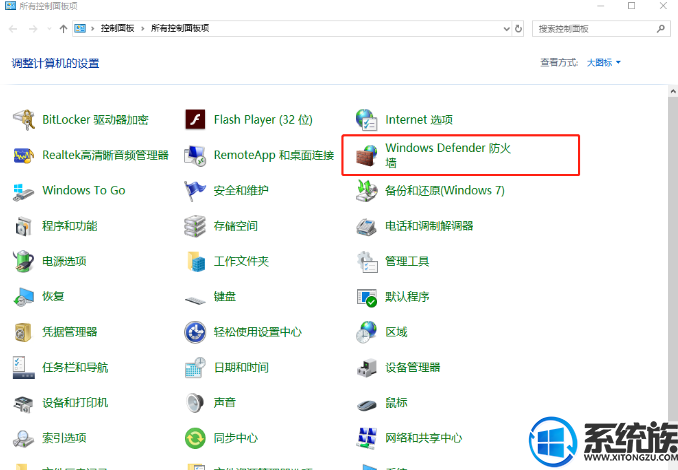
Task: Open the 索引选项 magnifier icon
Action: click(x=23, y=439)
